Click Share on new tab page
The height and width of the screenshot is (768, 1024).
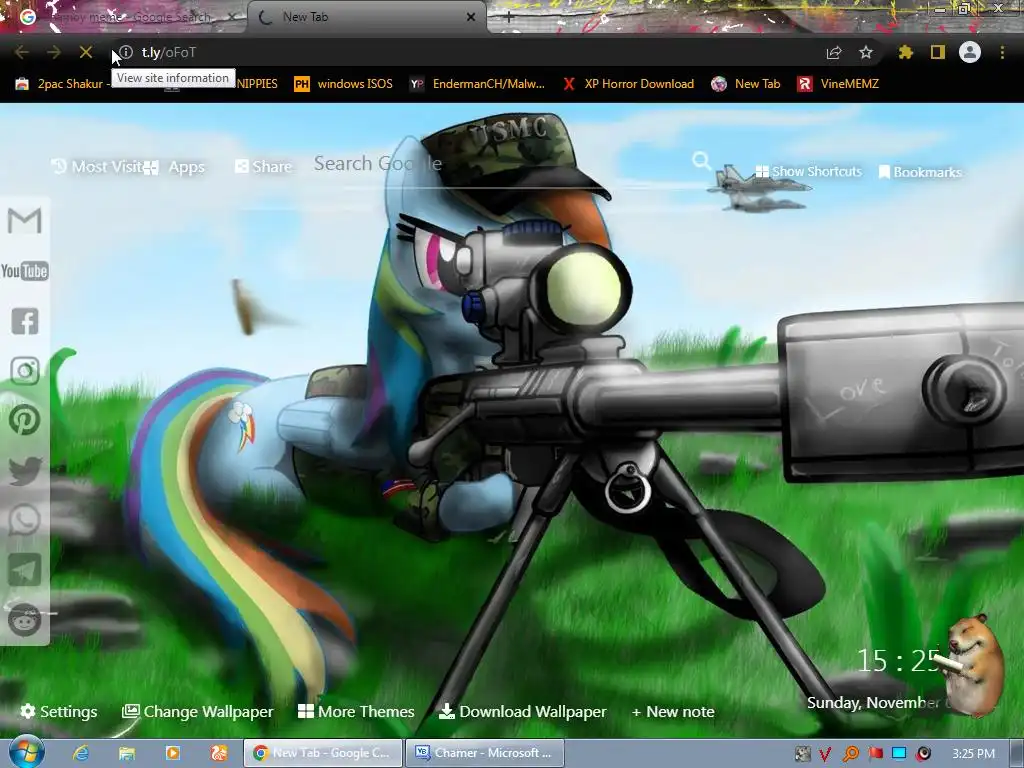pyautogui.click(x=264, y=167)
